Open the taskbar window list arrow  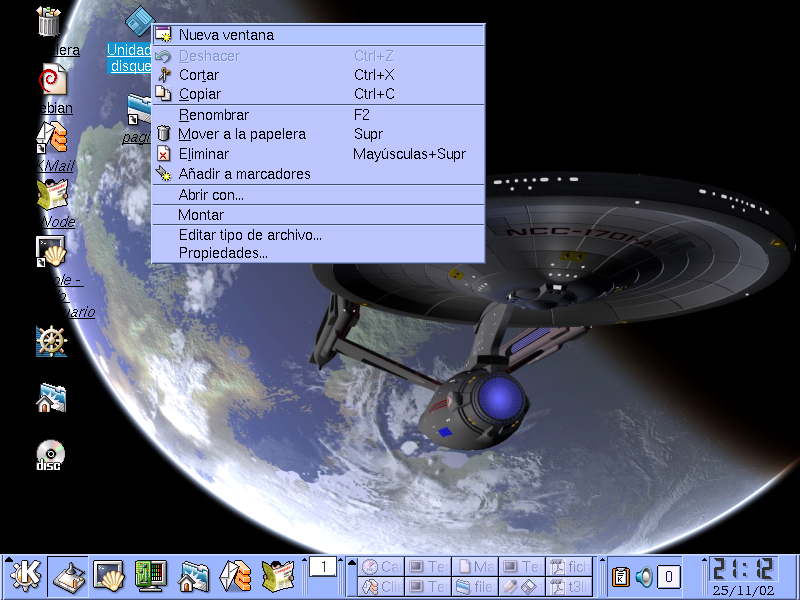[352, 562]
